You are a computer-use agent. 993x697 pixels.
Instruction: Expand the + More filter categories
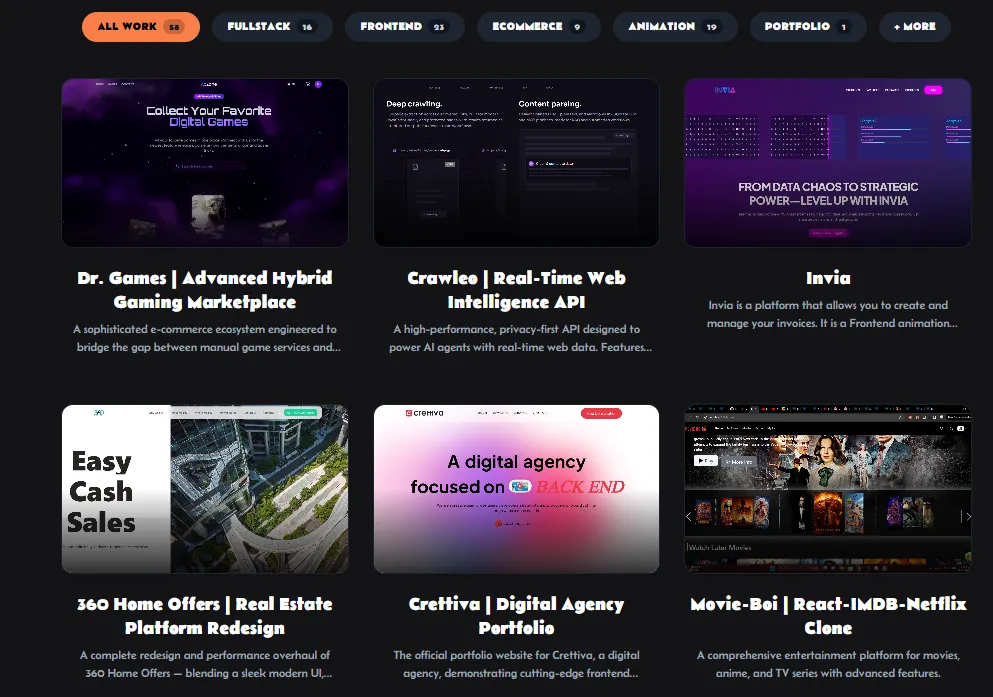(914, 27)
